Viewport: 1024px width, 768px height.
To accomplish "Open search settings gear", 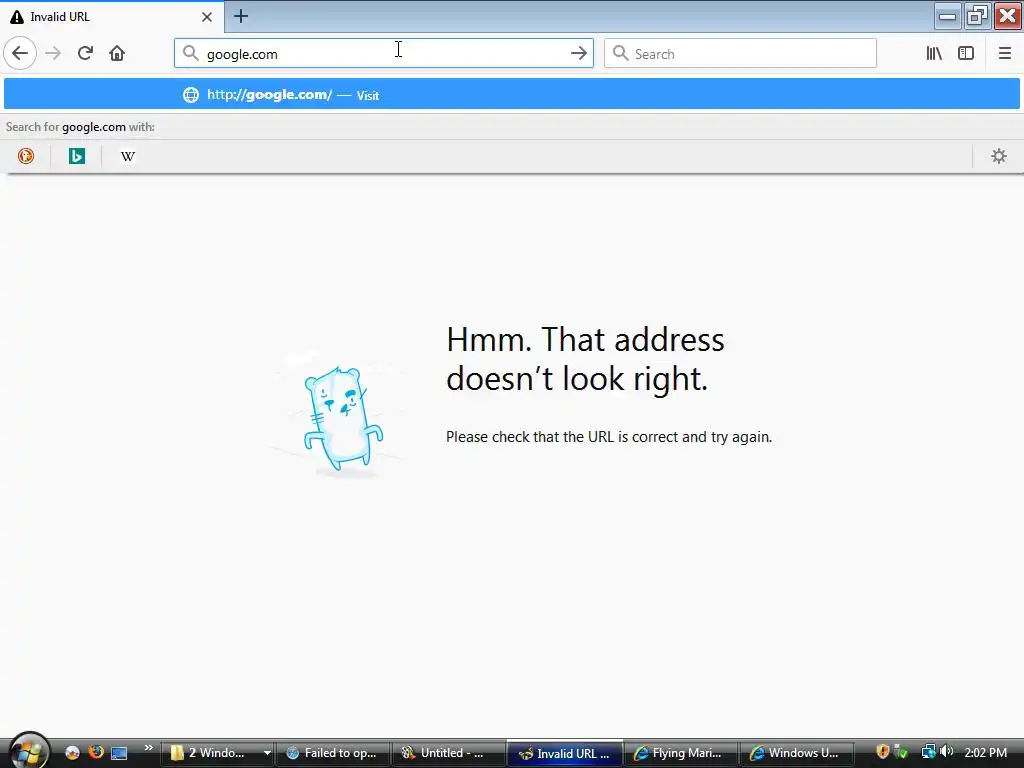I will (999, 156).
